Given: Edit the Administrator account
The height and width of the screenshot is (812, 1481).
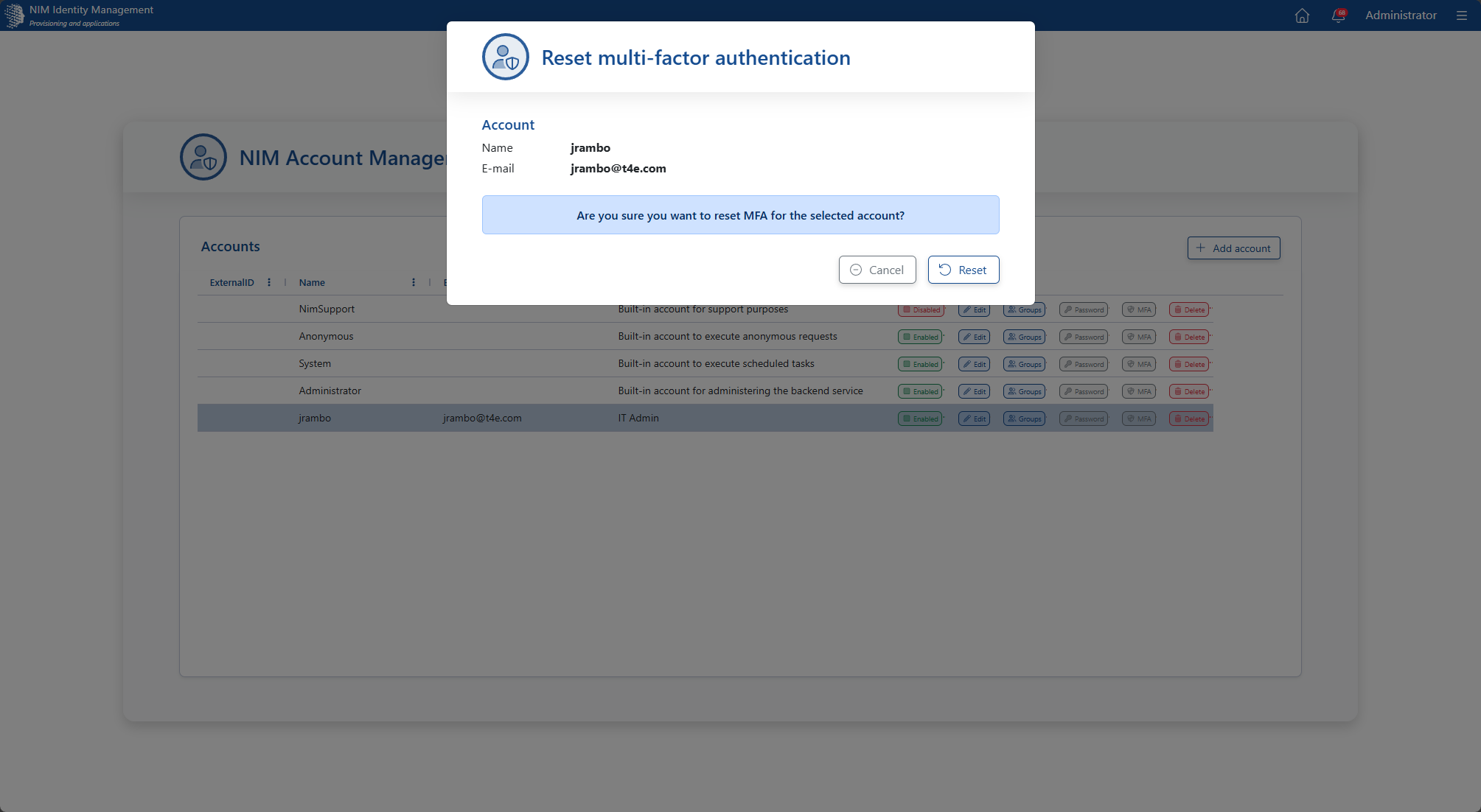Looking at the screenshot, I should [974, 391].
